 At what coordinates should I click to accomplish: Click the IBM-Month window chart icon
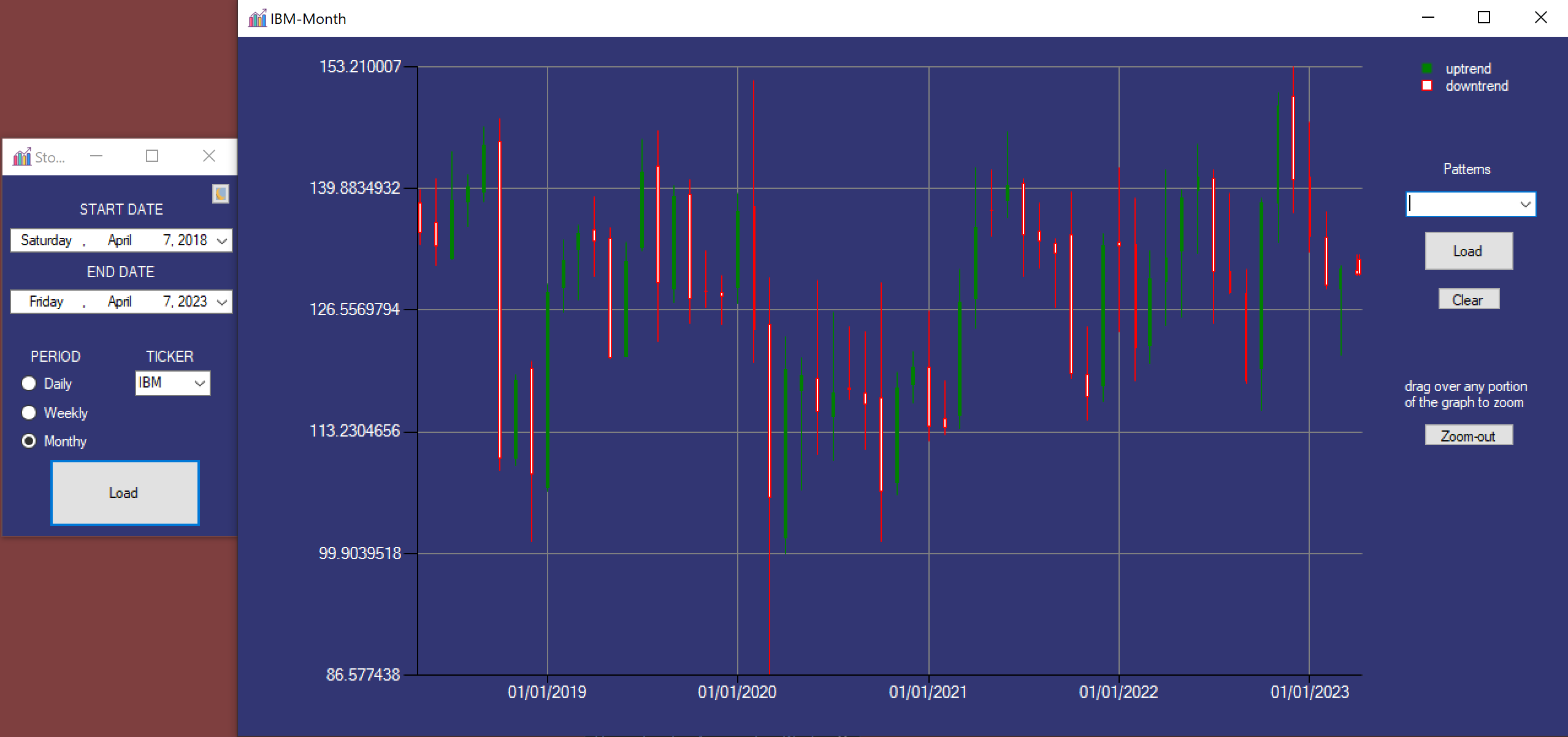point(257,18)
